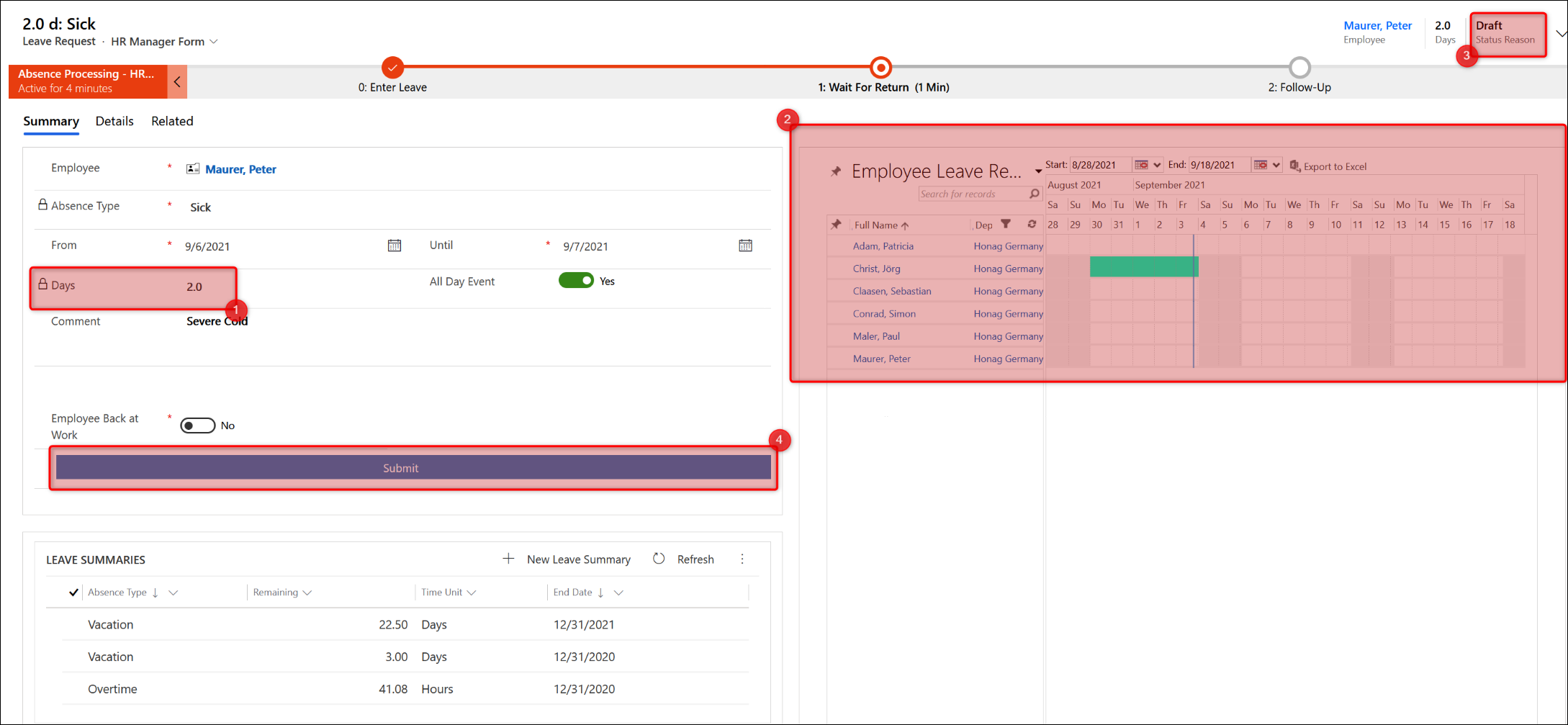Switch to the Details tab
Image resolution: width=1568 pixels, height=725 pixels.
[114, 121]
